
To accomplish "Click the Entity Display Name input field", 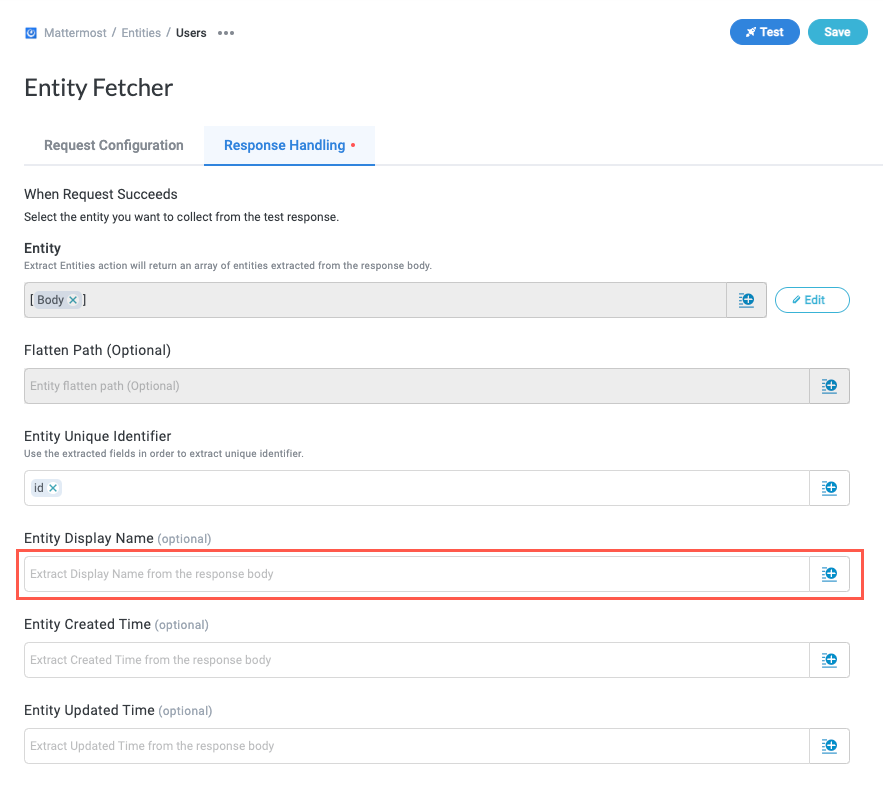I will pyautogui.click(x=400, y=574).
